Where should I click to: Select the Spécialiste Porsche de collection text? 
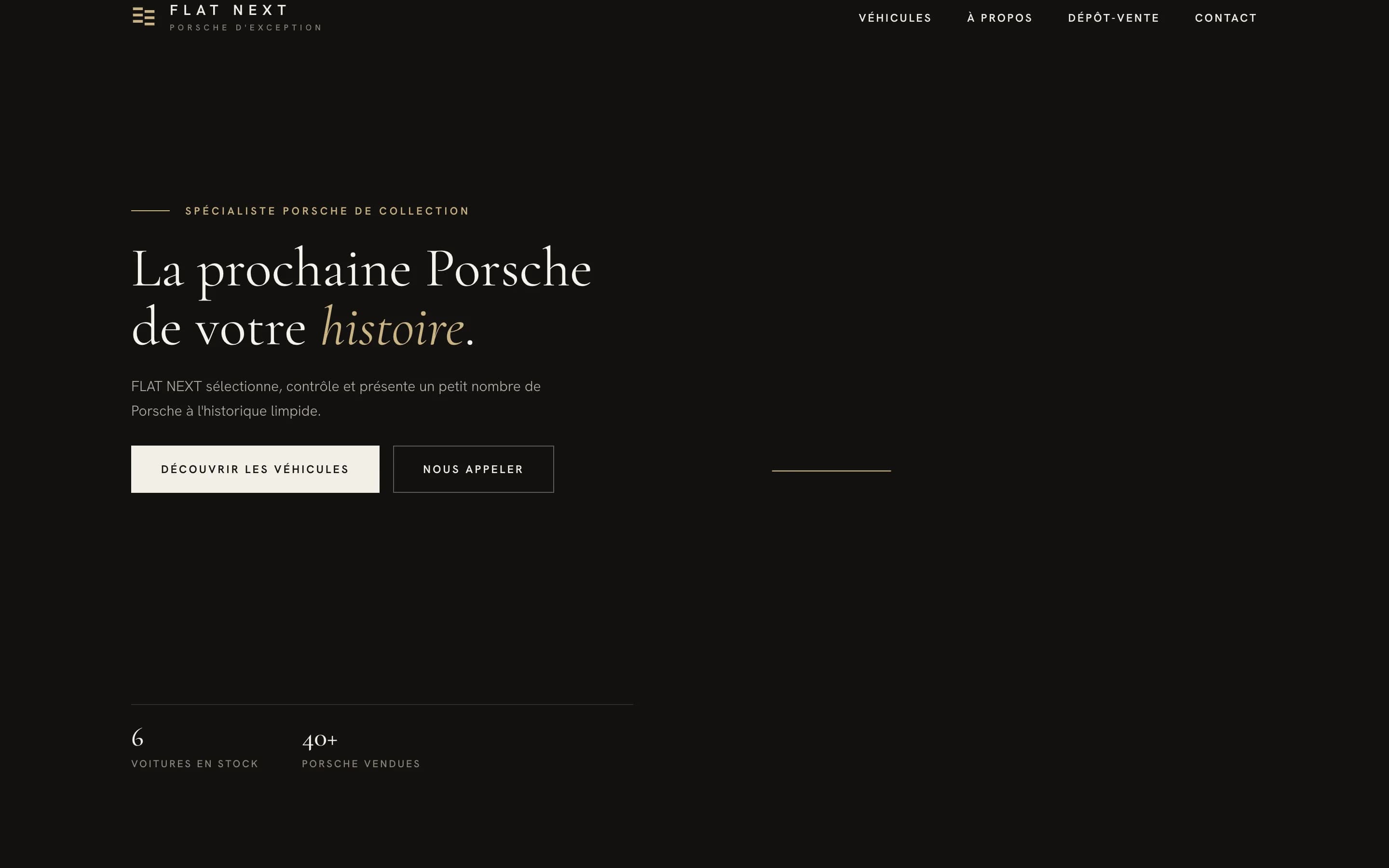(x=327, y=211)
